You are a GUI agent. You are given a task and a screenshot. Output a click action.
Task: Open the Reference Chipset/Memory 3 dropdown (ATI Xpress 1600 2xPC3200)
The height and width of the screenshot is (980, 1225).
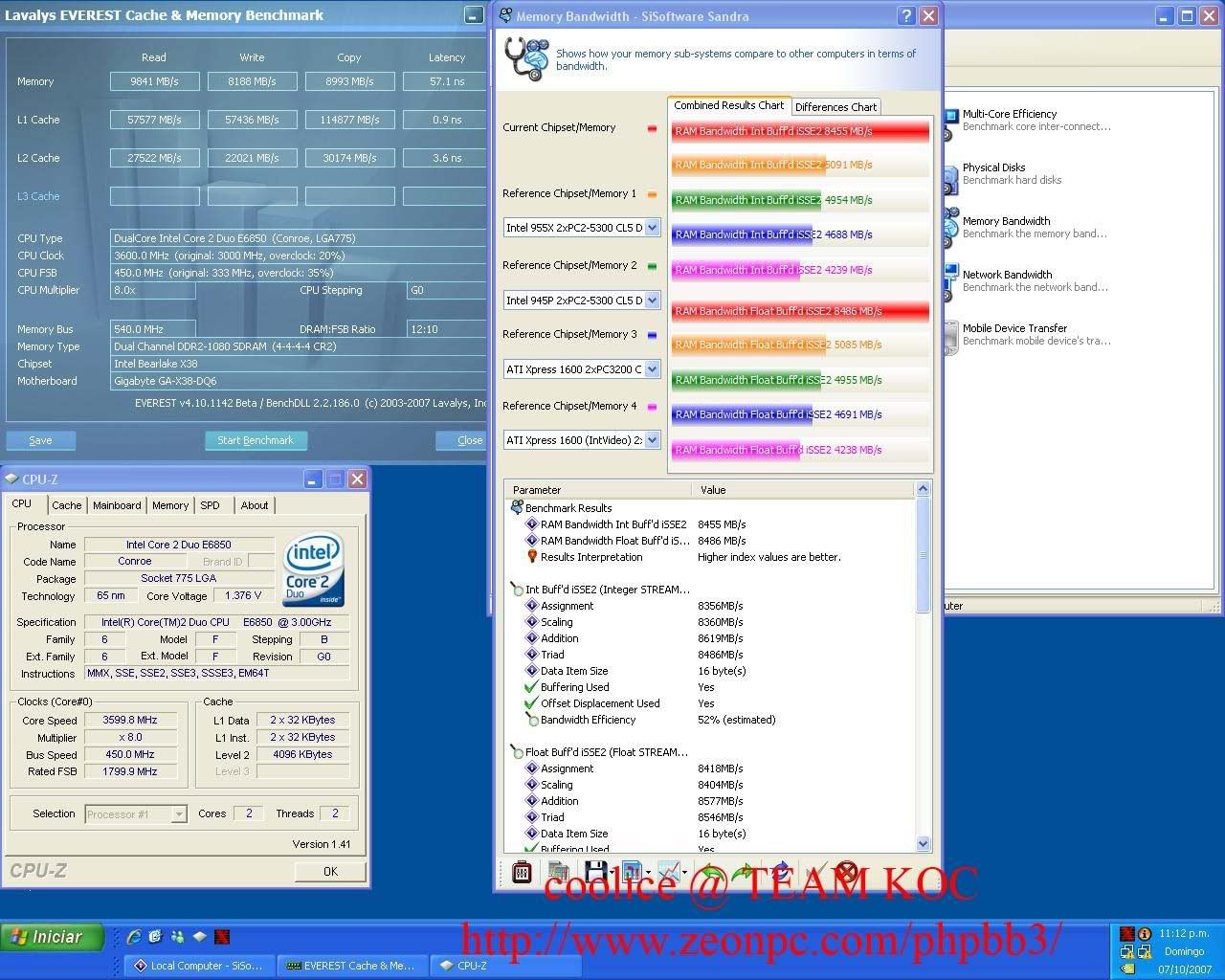[x=652, y=369]
